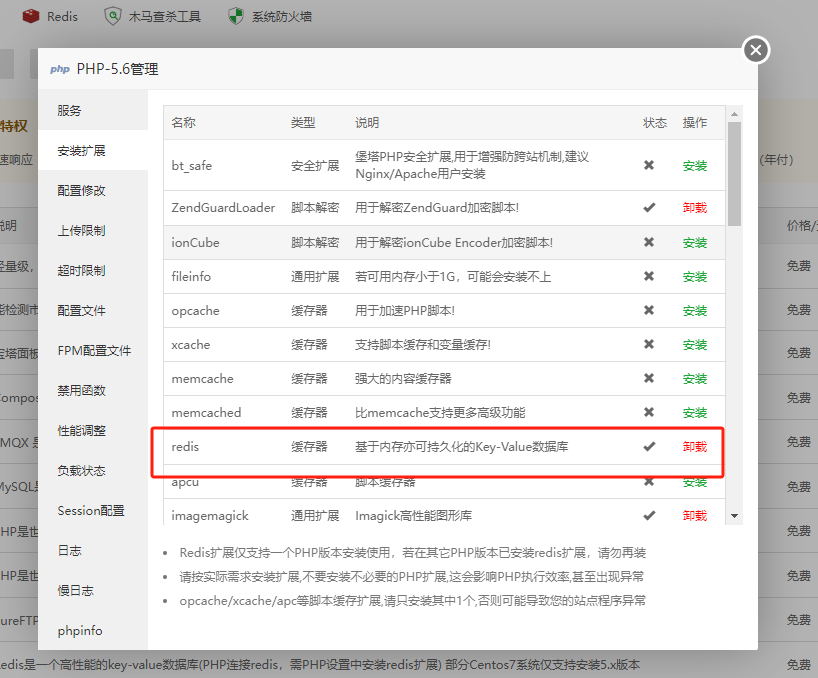The height and width of the screenshot is (678, 818).
Task: Click the memcache status cross icon
Action: coord(649,378)
